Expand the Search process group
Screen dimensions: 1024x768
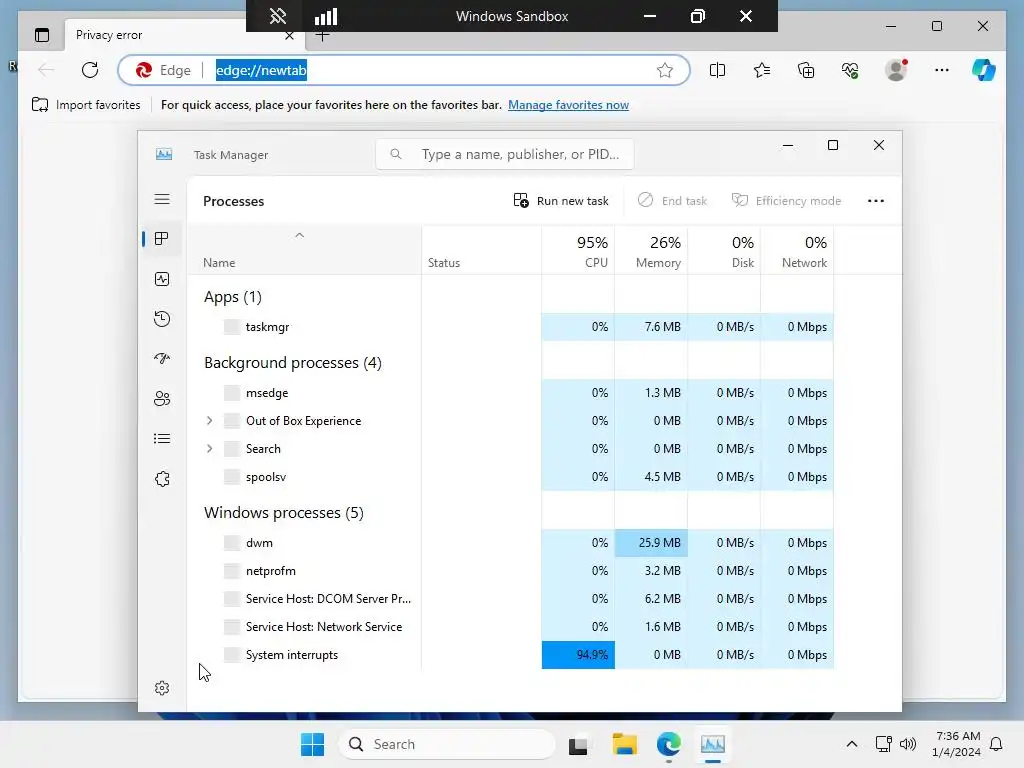(x=210, y=449)
